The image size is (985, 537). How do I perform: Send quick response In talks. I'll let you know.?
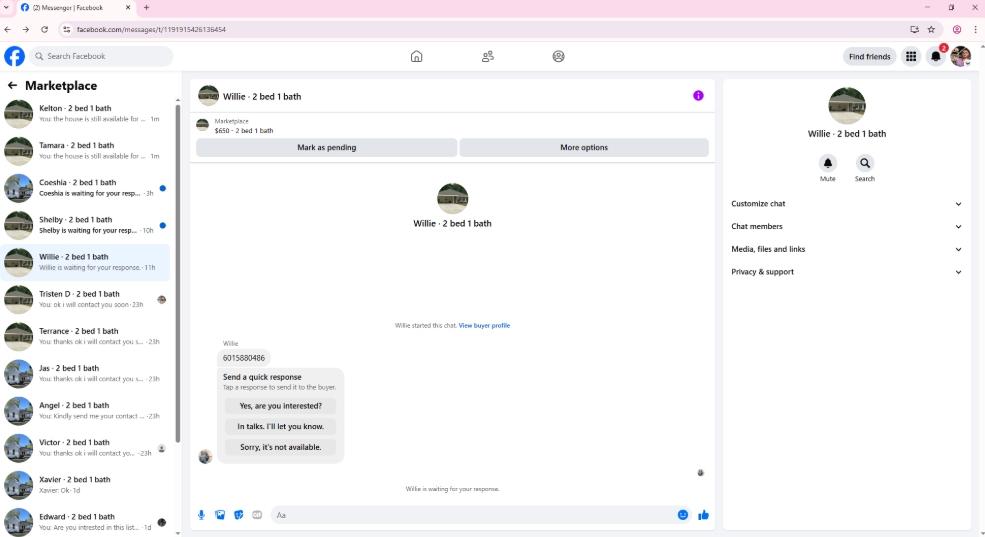(280, 426)
